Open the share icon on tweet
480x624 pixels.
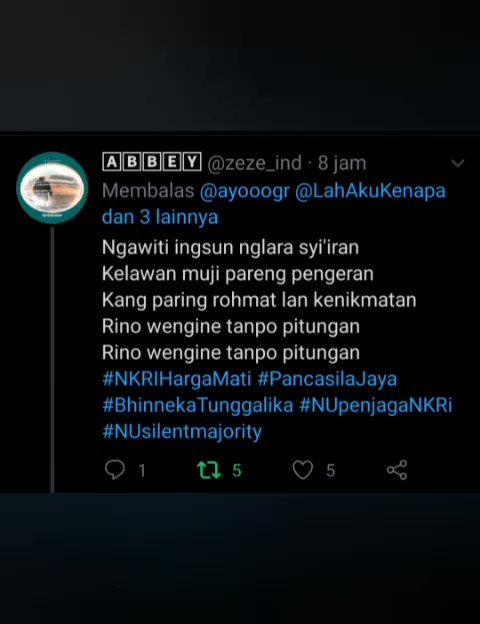click(x=397, y=470)
